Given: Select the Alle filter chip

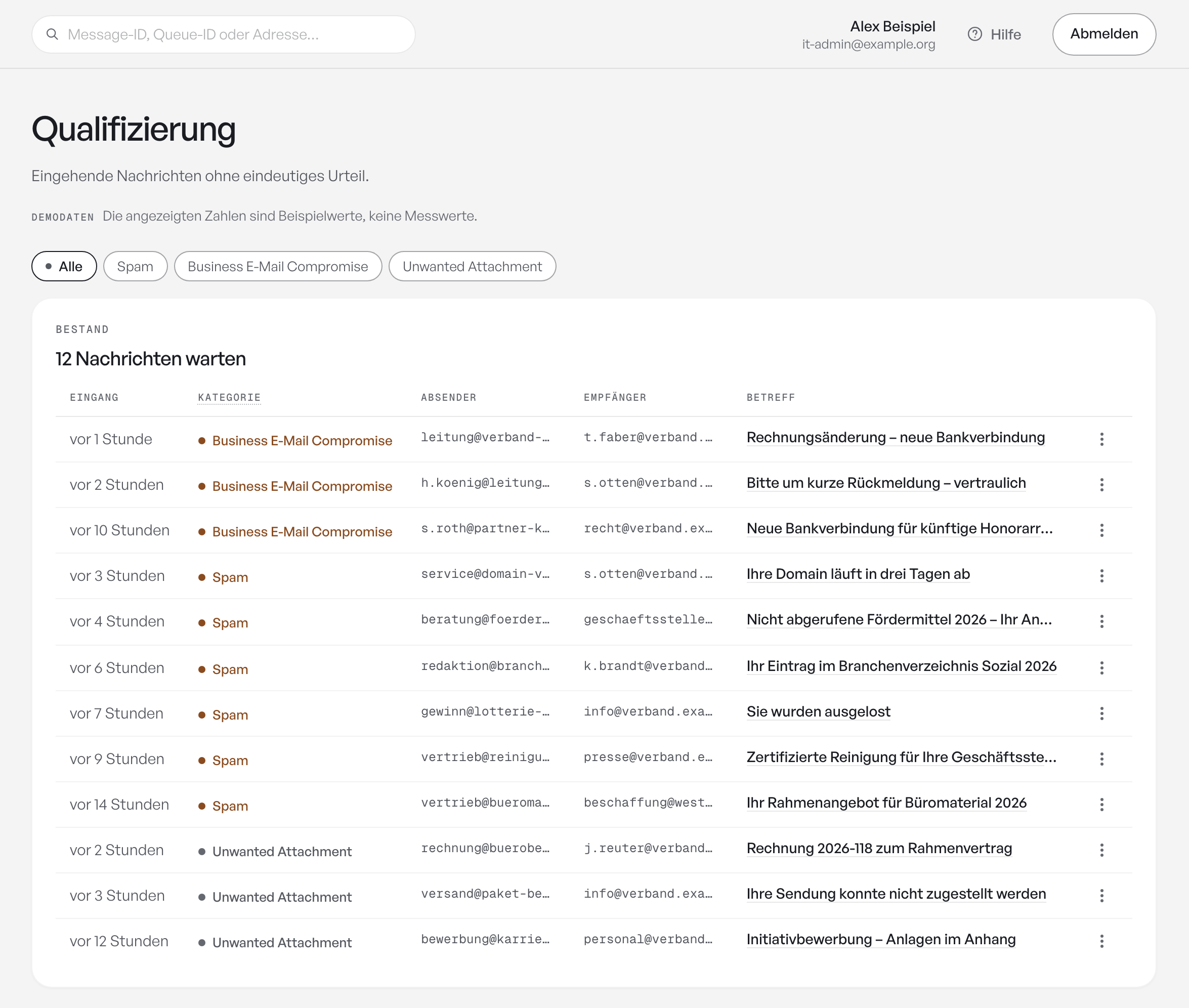Looking at the screenshot, I should [64, 266].
